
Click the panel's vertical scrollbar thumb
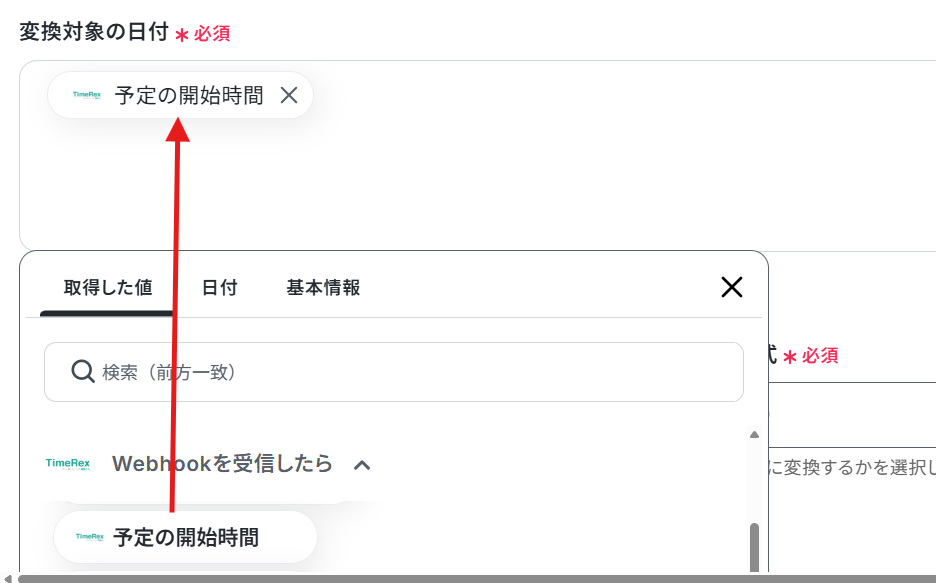click(755, 547)
